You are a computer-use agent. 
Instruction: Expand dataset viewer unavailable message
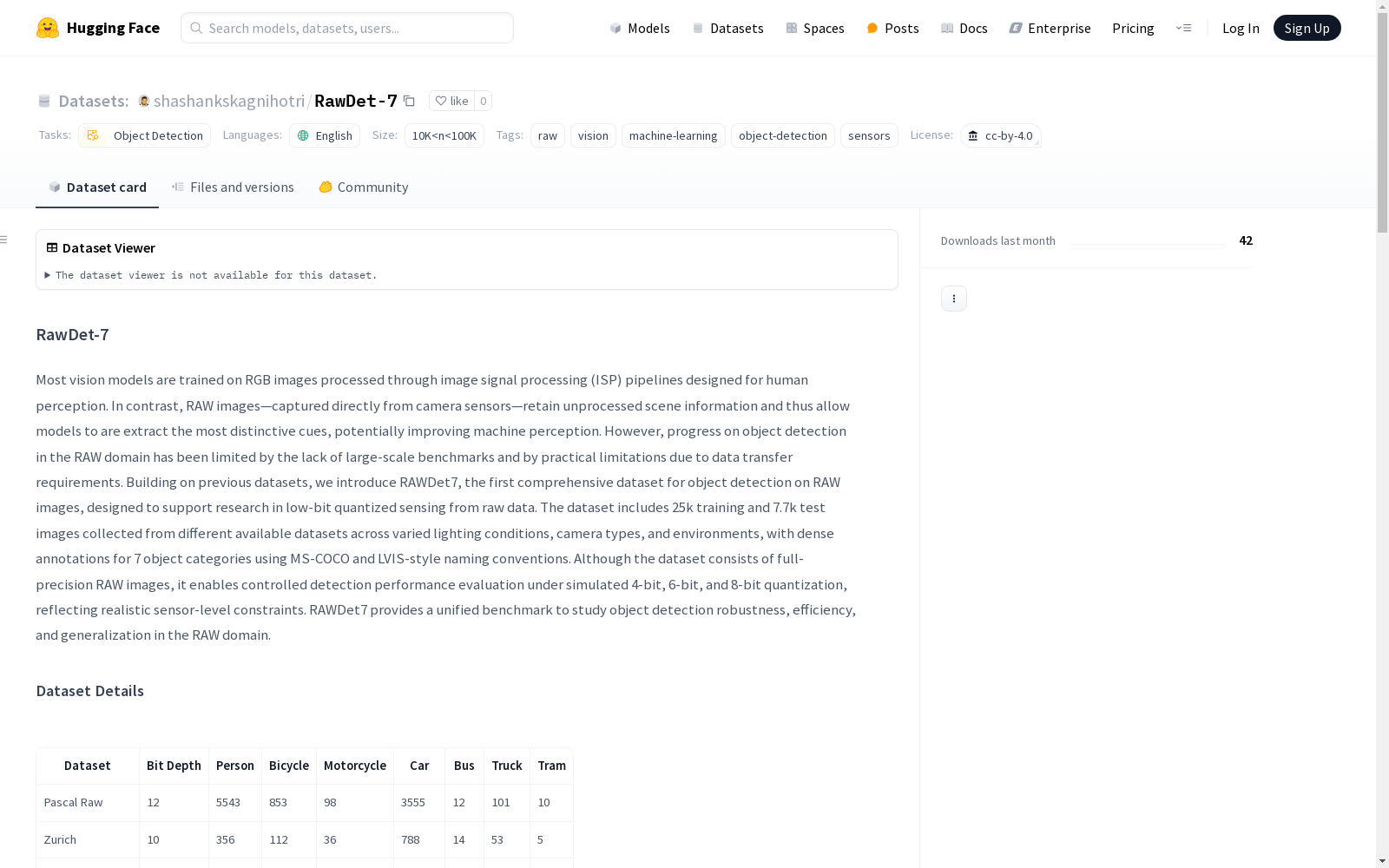[211, 275]
